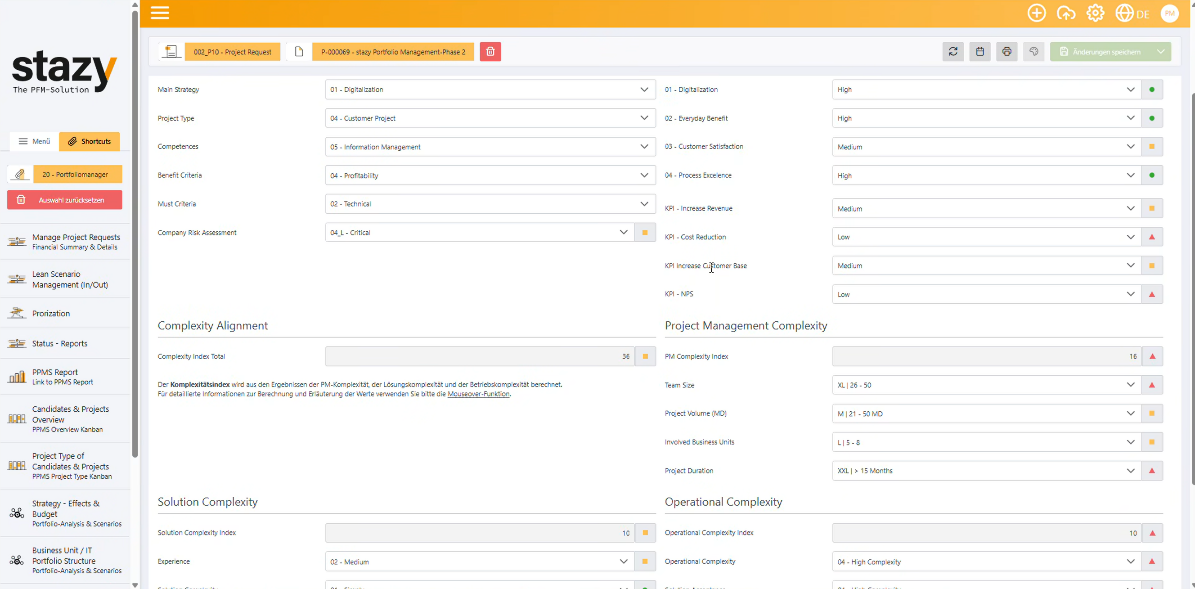Open the Benefit Criteria dropdown

coord(490,175)
